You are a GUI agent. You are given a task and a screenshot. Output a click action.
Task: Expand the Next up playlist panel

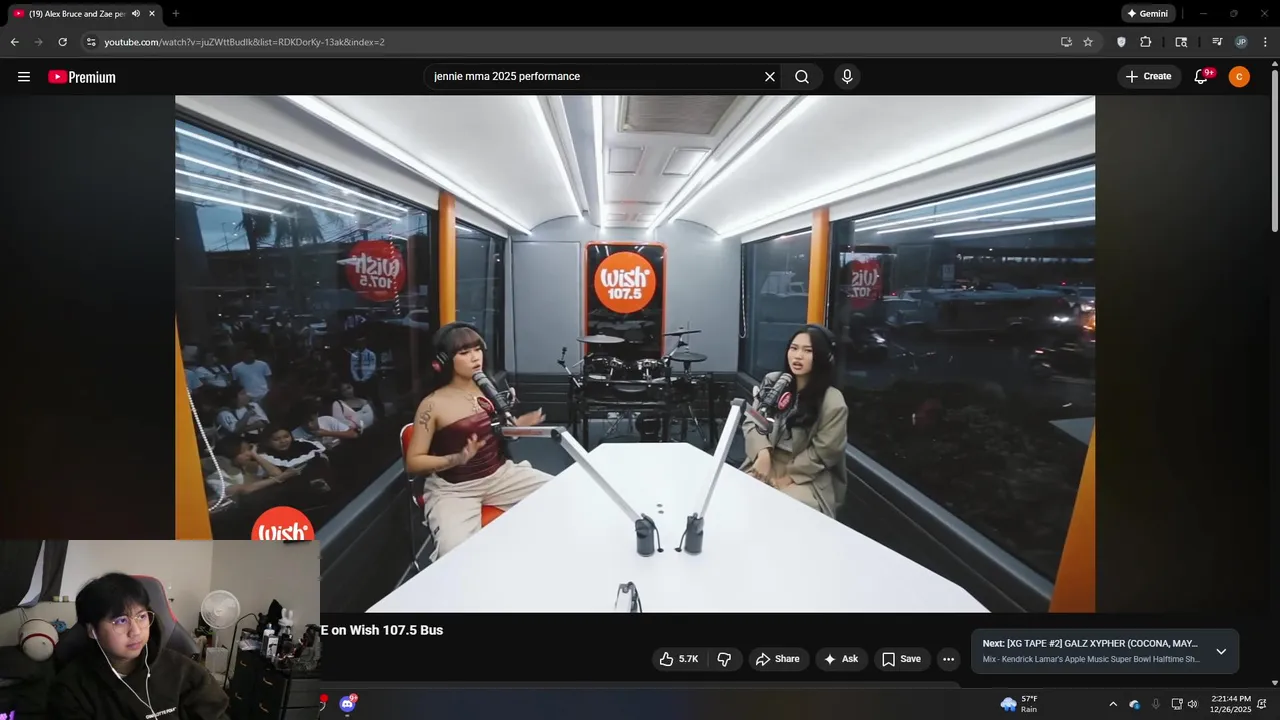point(1221,651)
